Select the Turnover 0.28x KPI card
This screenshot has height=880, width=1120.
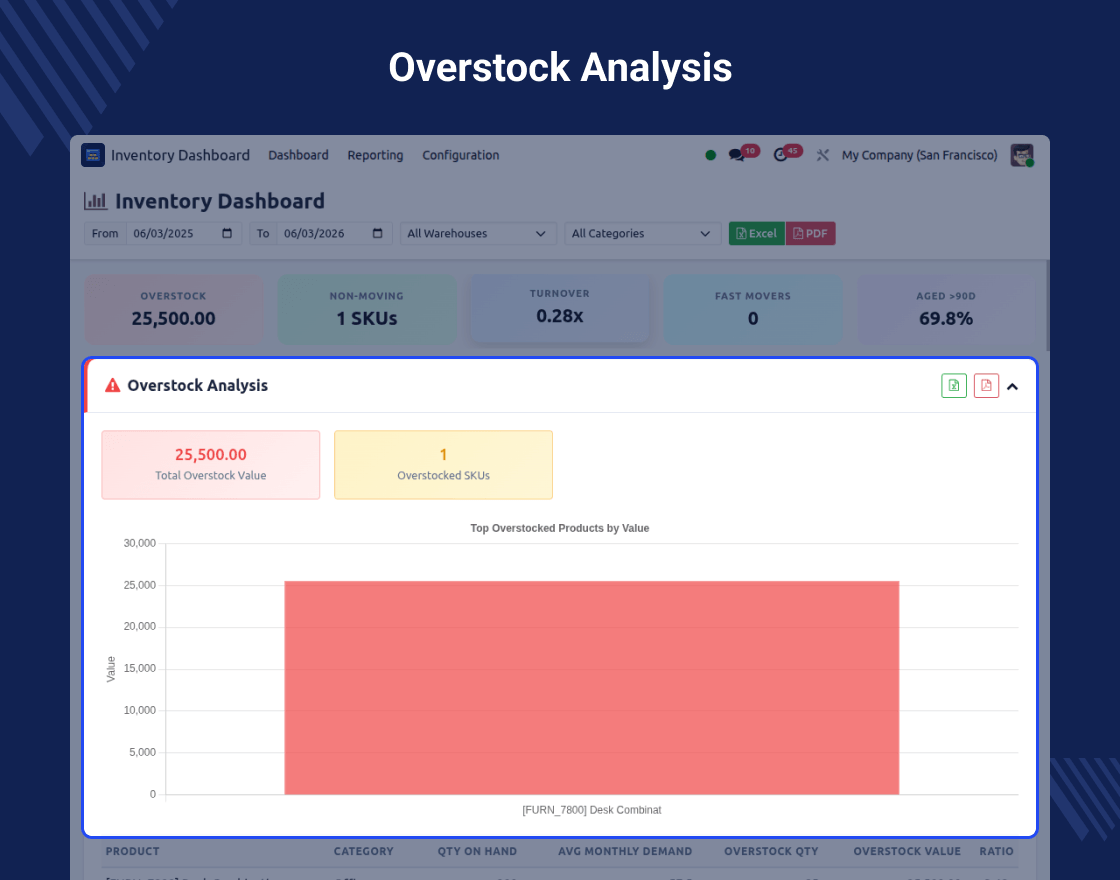coord(560,307)
